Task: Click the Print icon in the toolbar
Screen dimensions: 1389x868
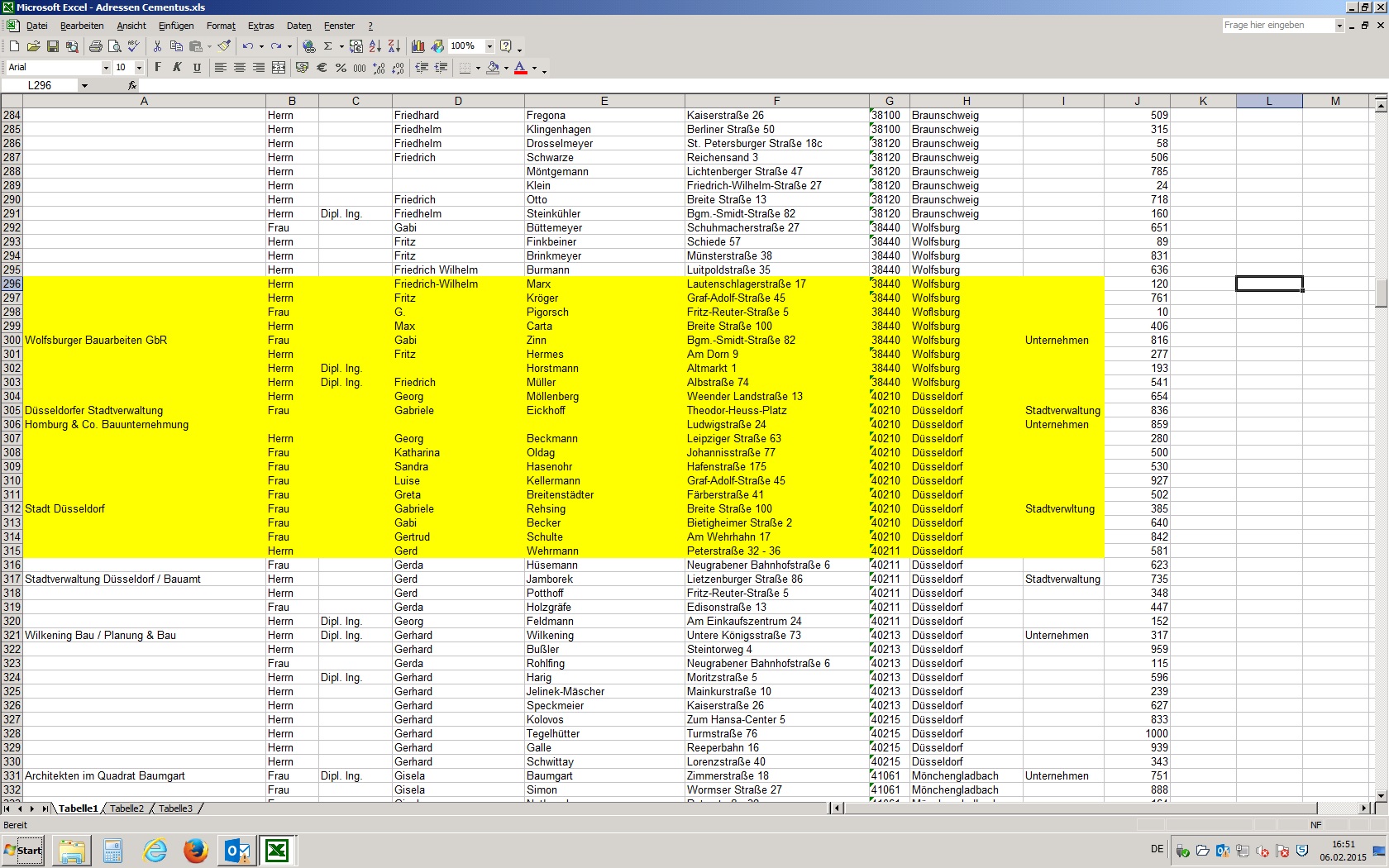Action: [95, 46]
